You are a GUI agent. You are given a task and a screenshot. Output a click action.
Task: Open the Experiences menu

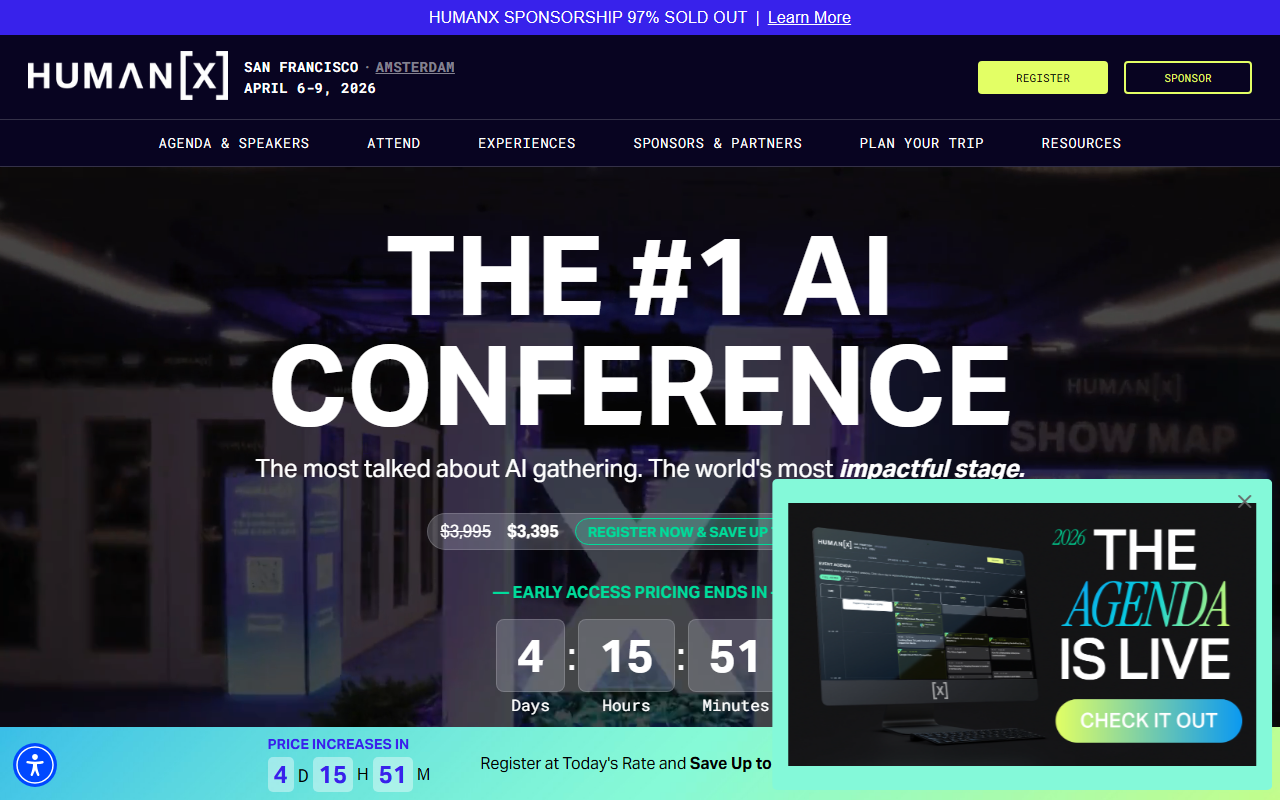click(527, 143)
